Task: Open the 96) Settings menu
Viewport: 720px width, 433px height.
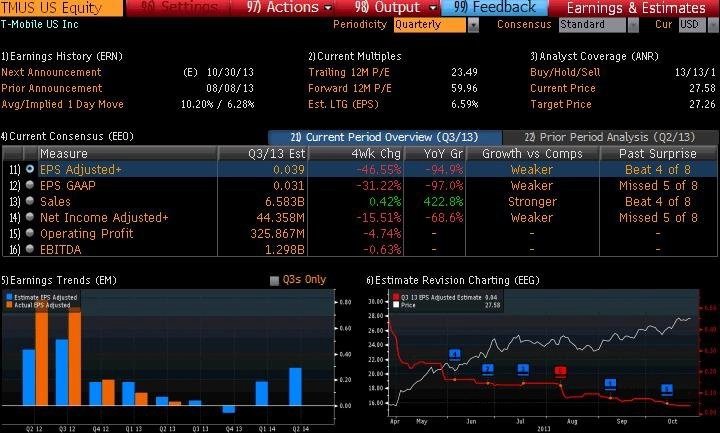Action: click(x=178, y=7)
